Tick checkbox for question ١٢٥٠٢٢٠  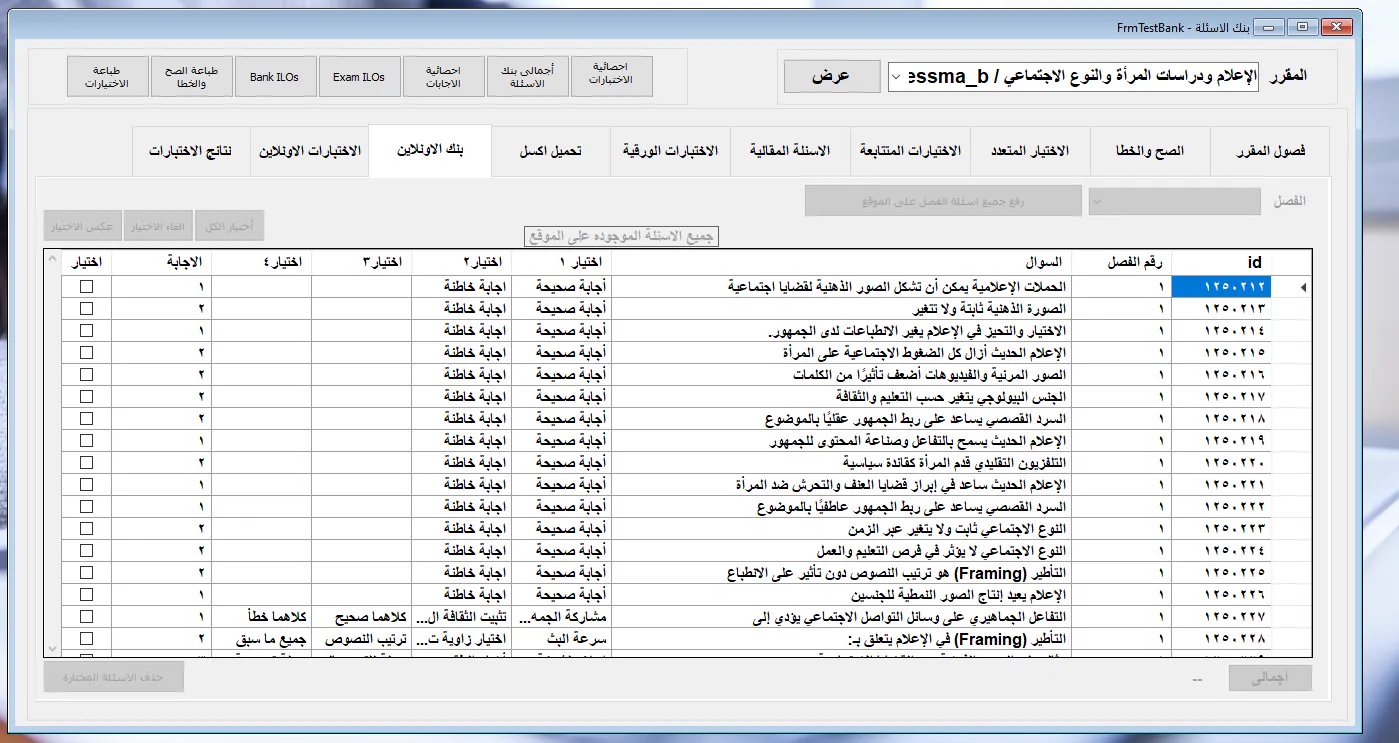(87, 463)
